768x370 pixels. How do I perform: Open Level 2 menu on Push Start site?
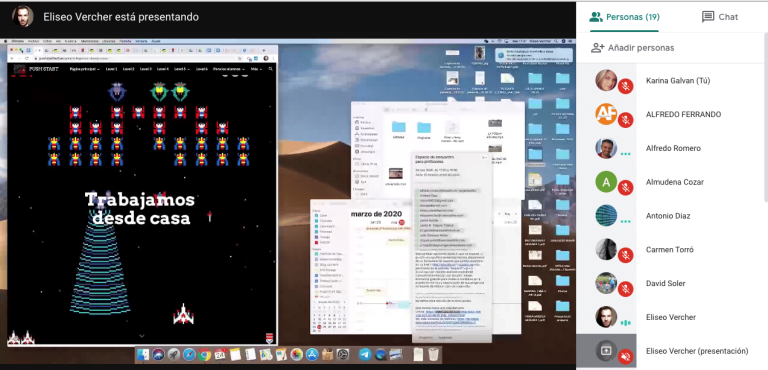128,69
